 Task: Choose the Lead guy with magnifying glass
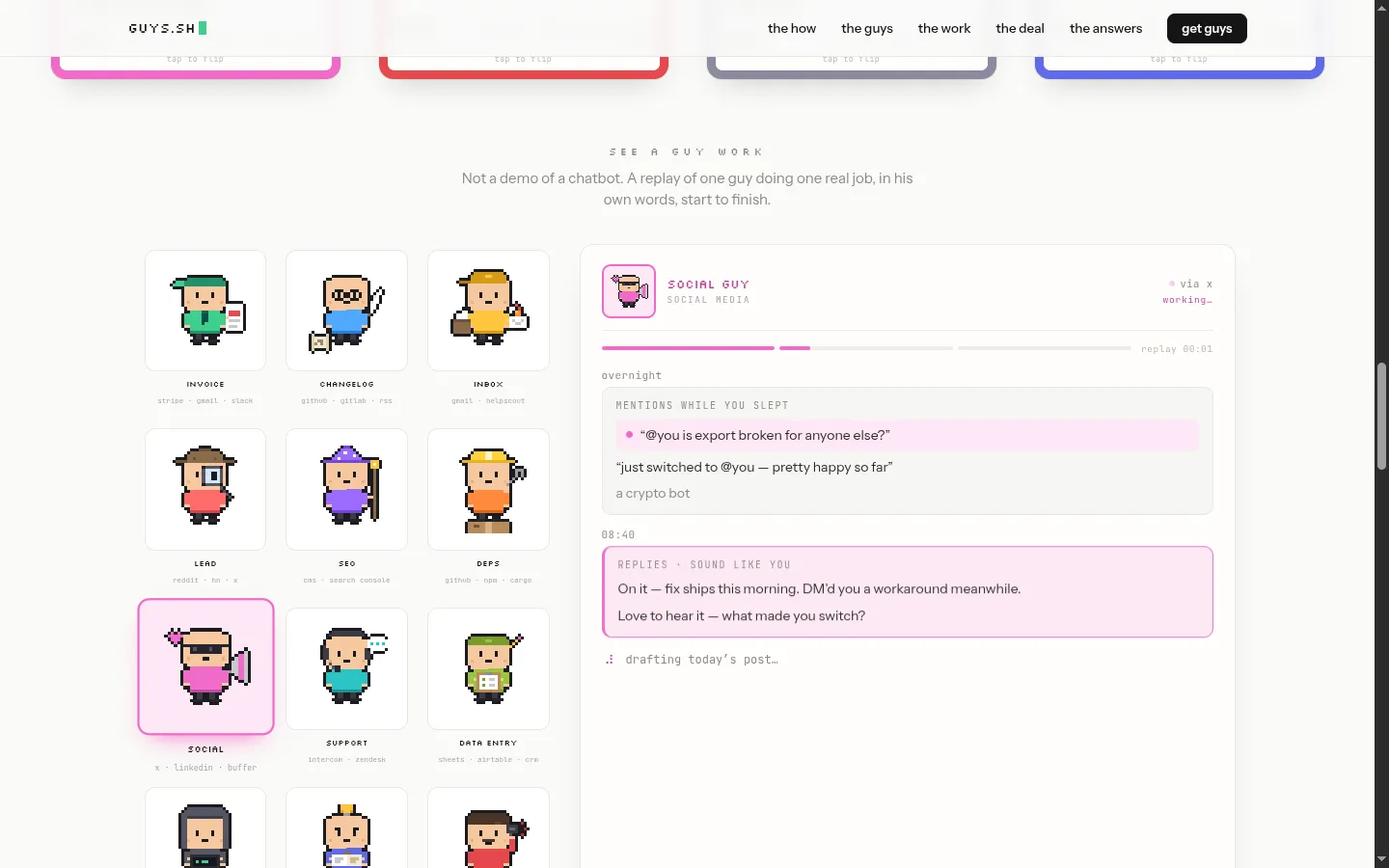(x=205, y=490)
